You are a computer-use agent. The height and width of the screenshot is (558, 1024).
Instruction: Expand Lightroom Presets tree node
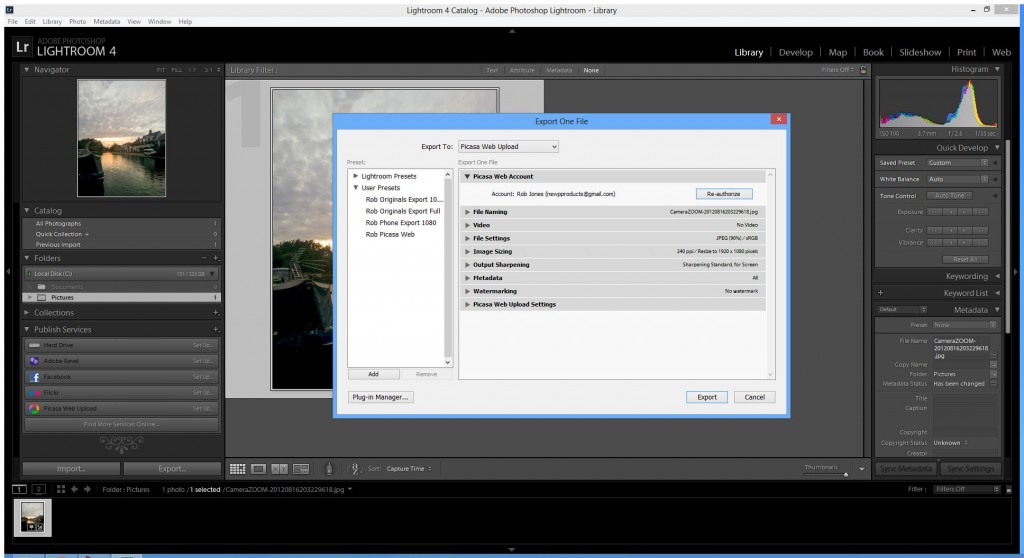click(x=355, y=176)
